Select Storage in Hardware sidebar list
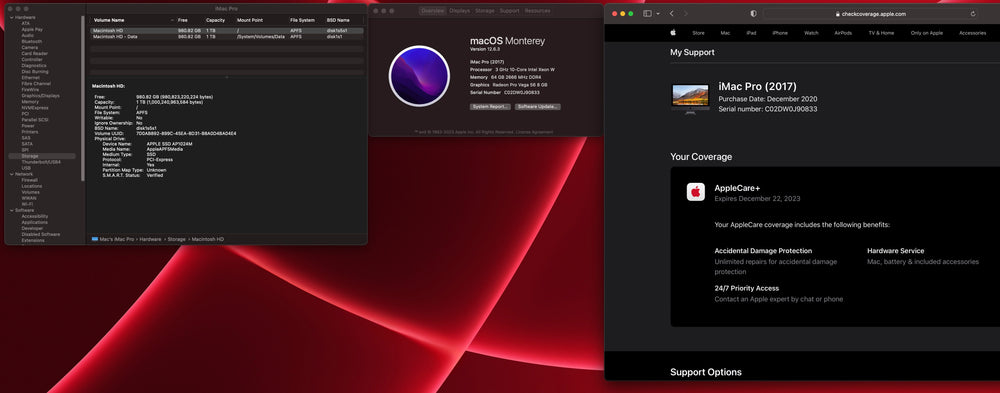This screenshot has height=393, width=1000. [41, 156]
